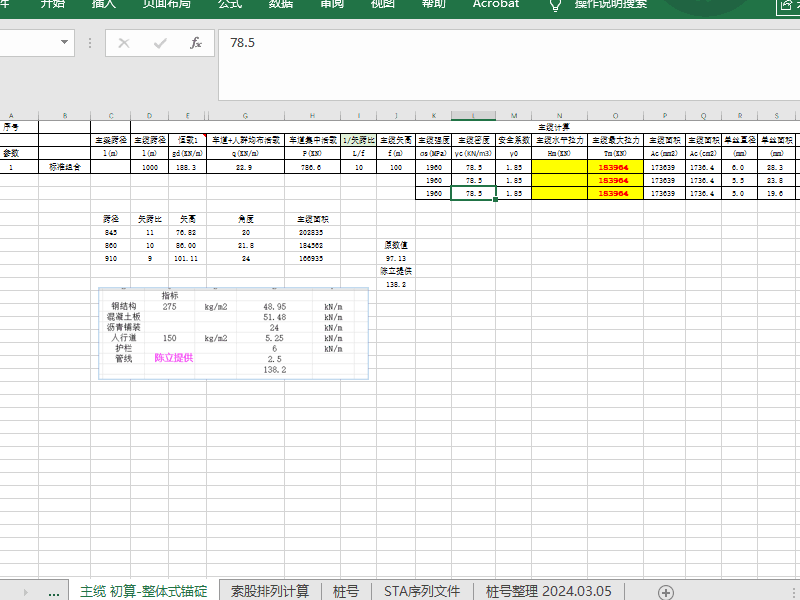Select the active sheet tab 主缆 初算-整体式锚碇
The image size is (800, 600).
coord(144,591)
